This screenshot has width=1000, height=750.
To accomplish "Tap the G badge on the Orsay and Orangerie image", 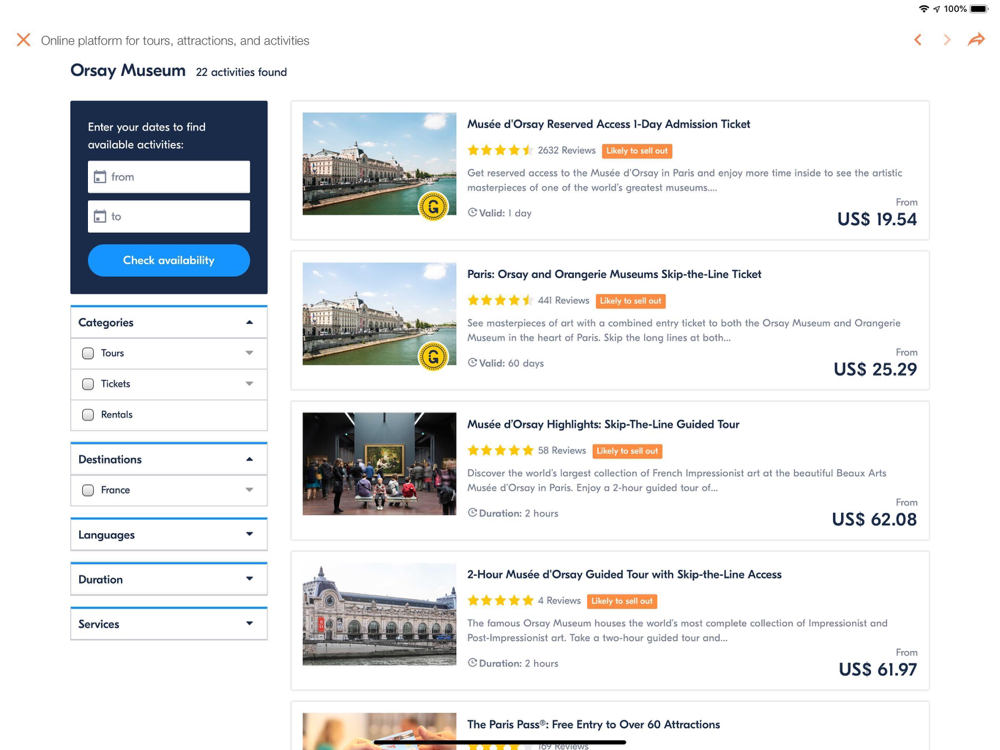I will tap(433, 357).
